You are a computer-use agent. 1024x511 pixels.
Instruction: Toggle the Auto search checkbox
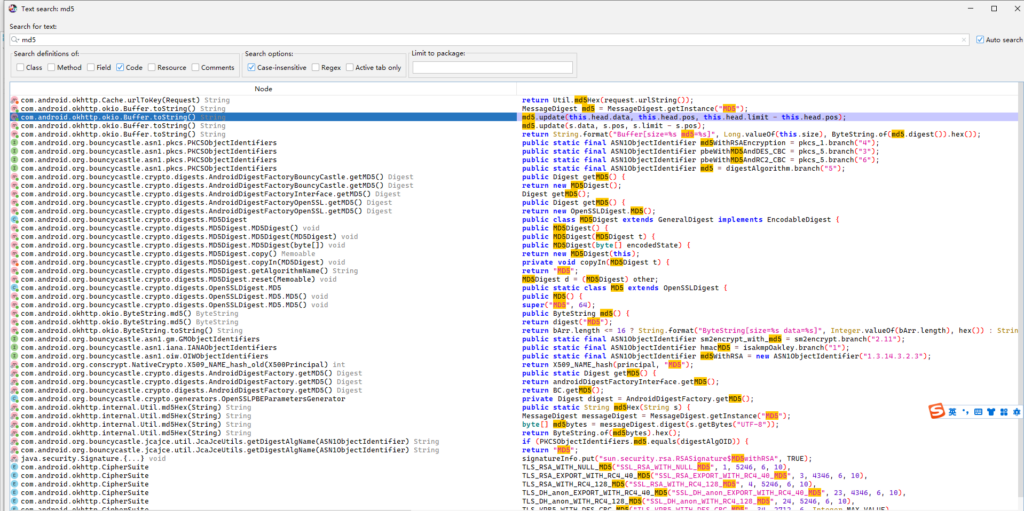pyautogui.click(x=980, y=40)
